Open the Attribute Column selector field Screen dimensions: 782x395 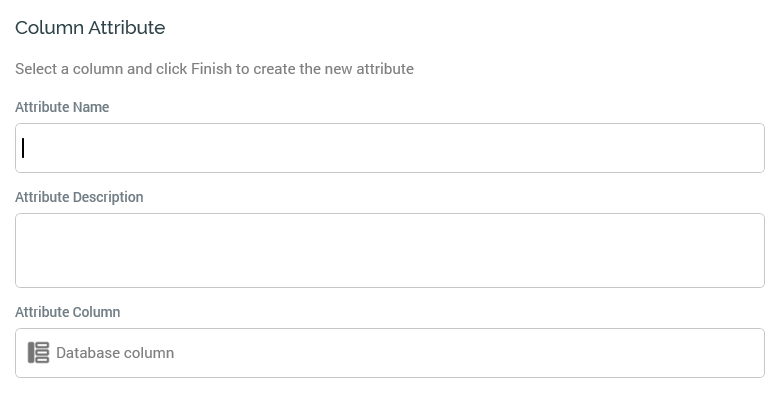[x=390, y=353]
